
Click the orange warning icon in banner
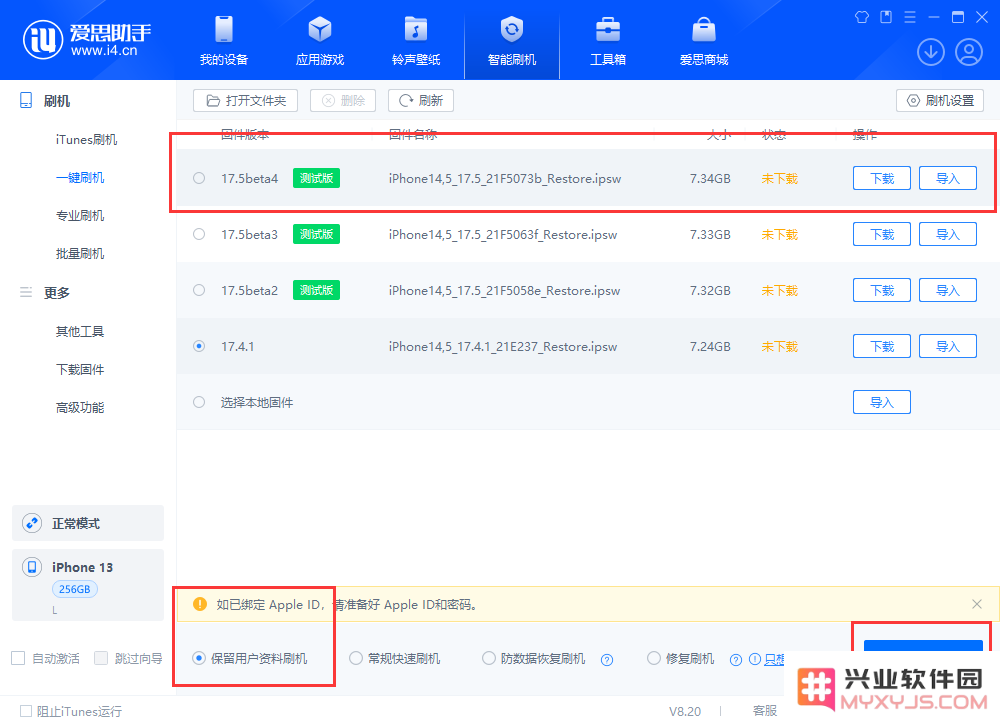pos(200,604)
